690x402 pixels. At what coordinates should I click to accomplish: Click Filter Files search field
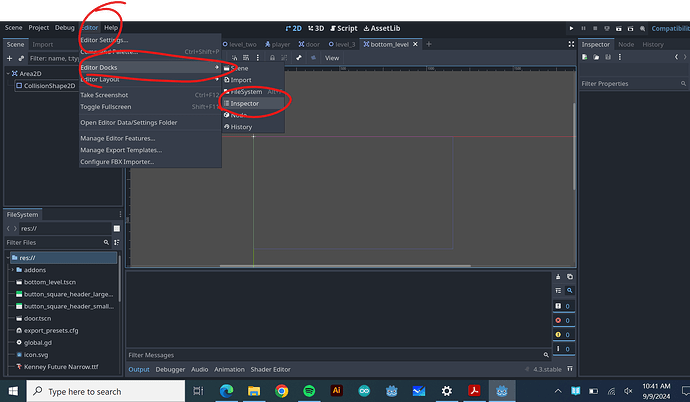tap(57, 242)
